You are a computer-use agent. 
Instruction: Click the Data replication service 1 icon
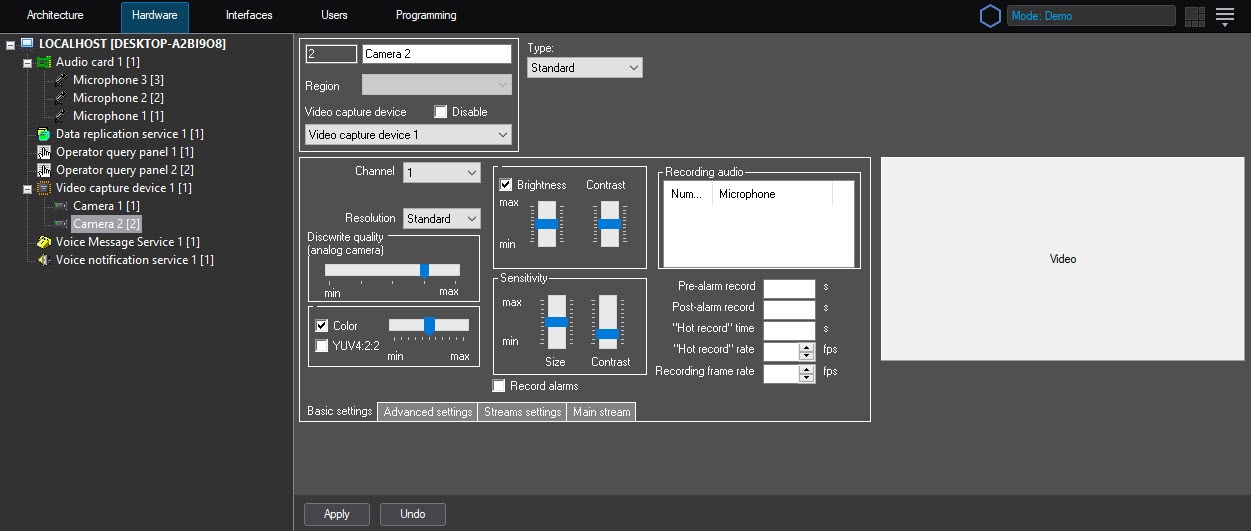coord(44,134)
